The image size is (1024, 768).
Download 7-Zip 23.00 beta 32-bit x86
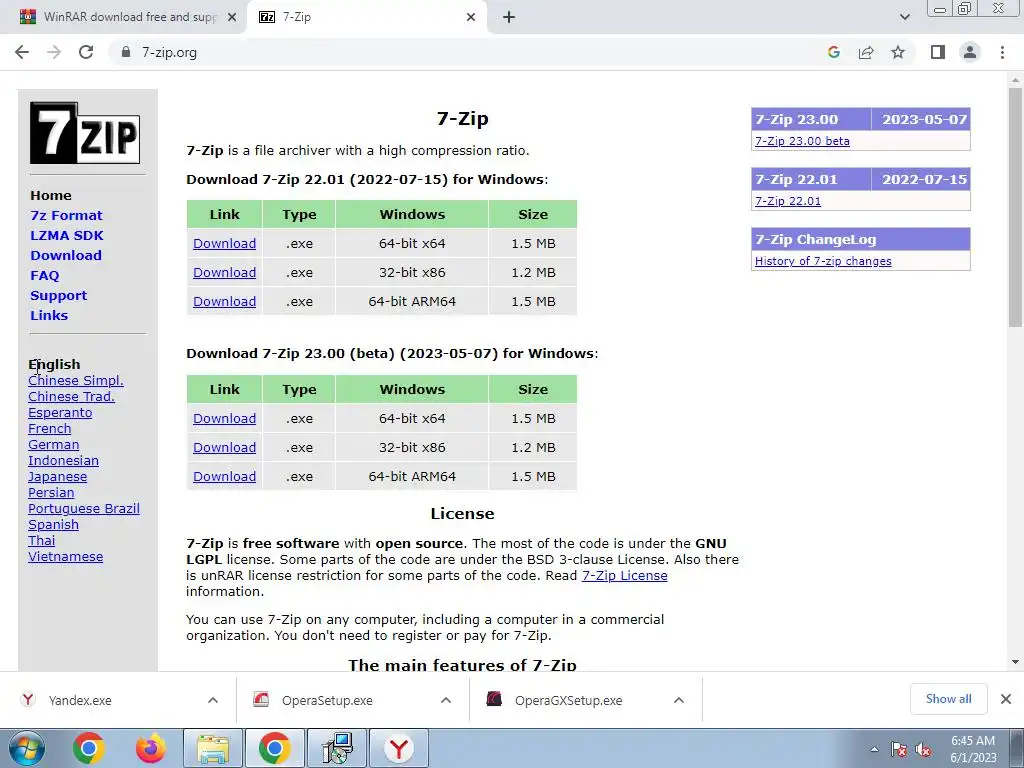224,447
